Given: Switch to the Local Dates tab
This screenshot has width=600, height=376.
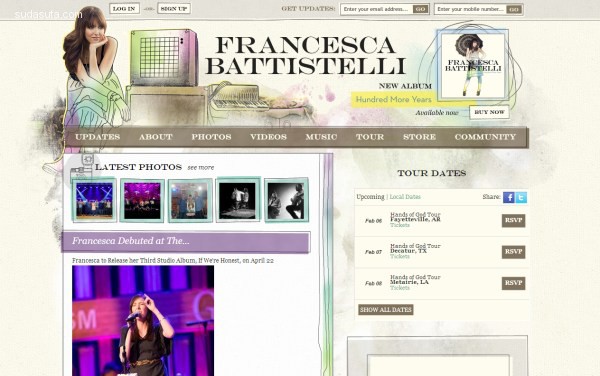Looking at the screenshot, I should (405, 197).
